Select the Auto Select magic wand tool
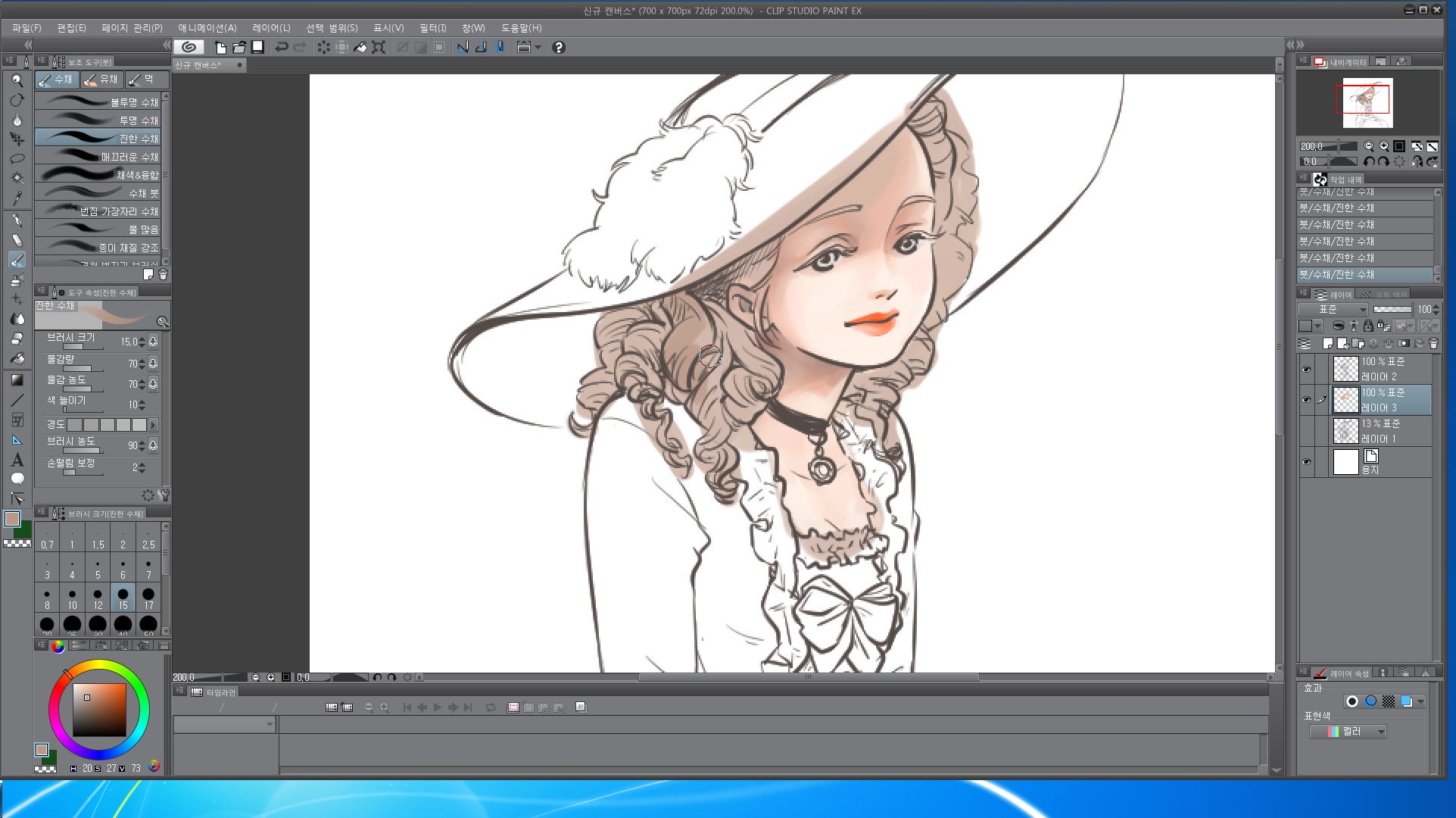Image resolution: width=1456 pixels, height=818 pixels. point(17,179)
